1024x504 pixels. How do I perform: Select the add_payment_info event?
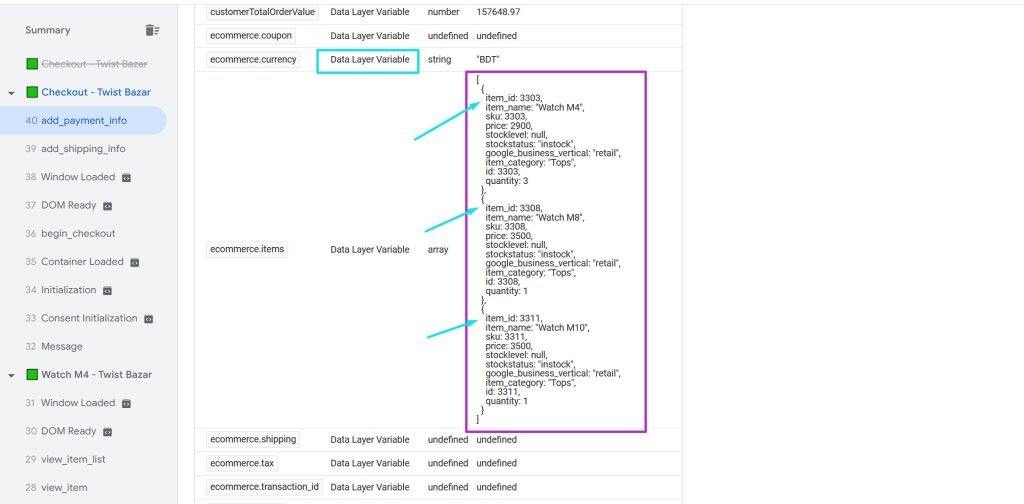tap(84, 120)
